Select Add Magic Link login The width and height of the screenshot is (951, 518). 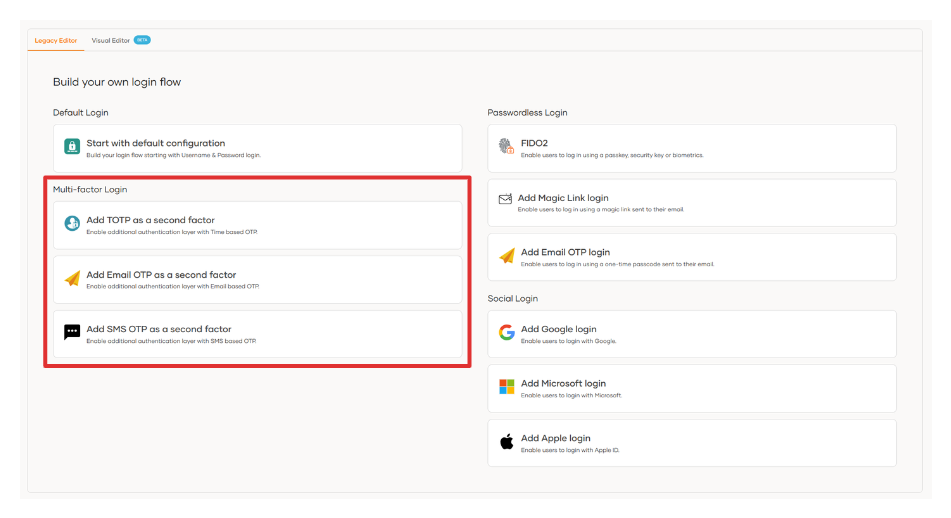click(x=692, y=203)
